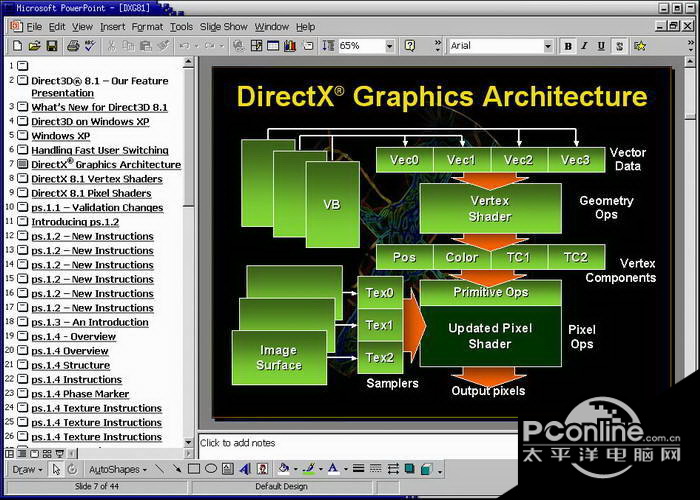Switch to Outline view button

(x=21, y=454)
